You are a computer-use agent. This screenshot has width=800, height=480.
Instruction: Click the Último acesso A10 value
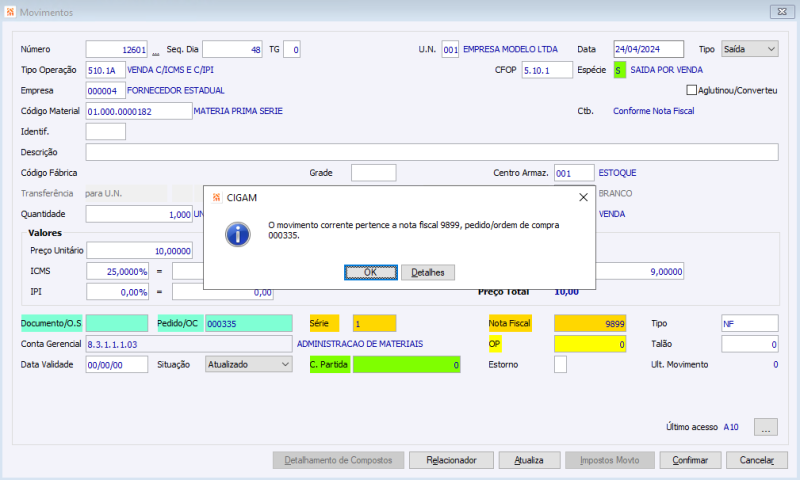tap(731, 427)
